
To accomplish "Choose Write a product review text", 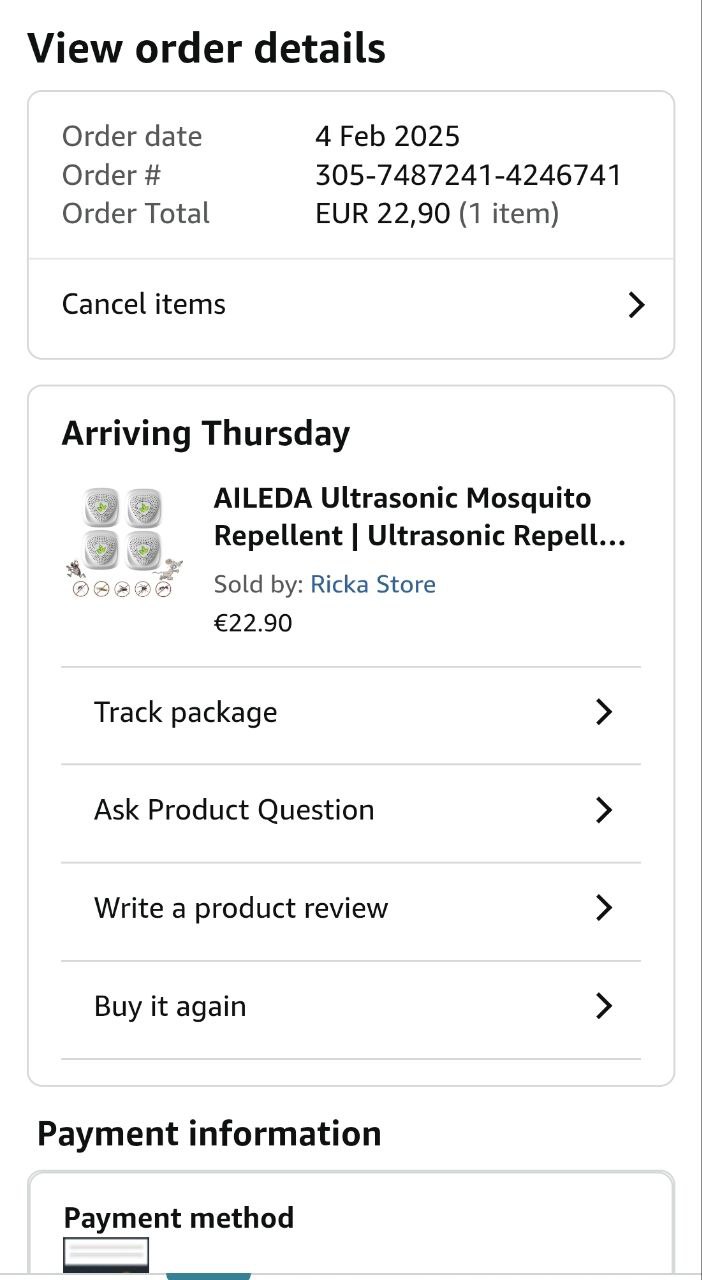I will click(x=241, y=908).
